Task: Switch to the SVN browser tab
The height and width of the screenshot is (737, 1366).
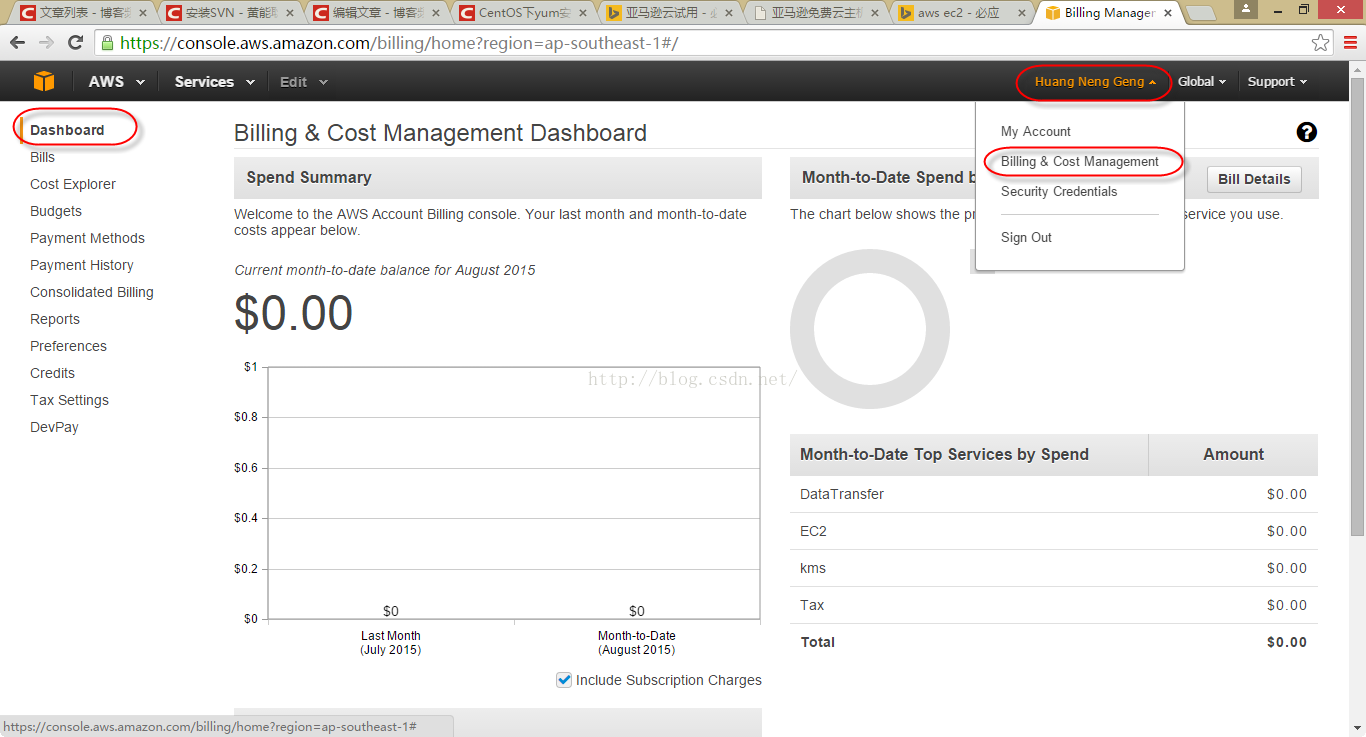Action: [x=230, y=13]
